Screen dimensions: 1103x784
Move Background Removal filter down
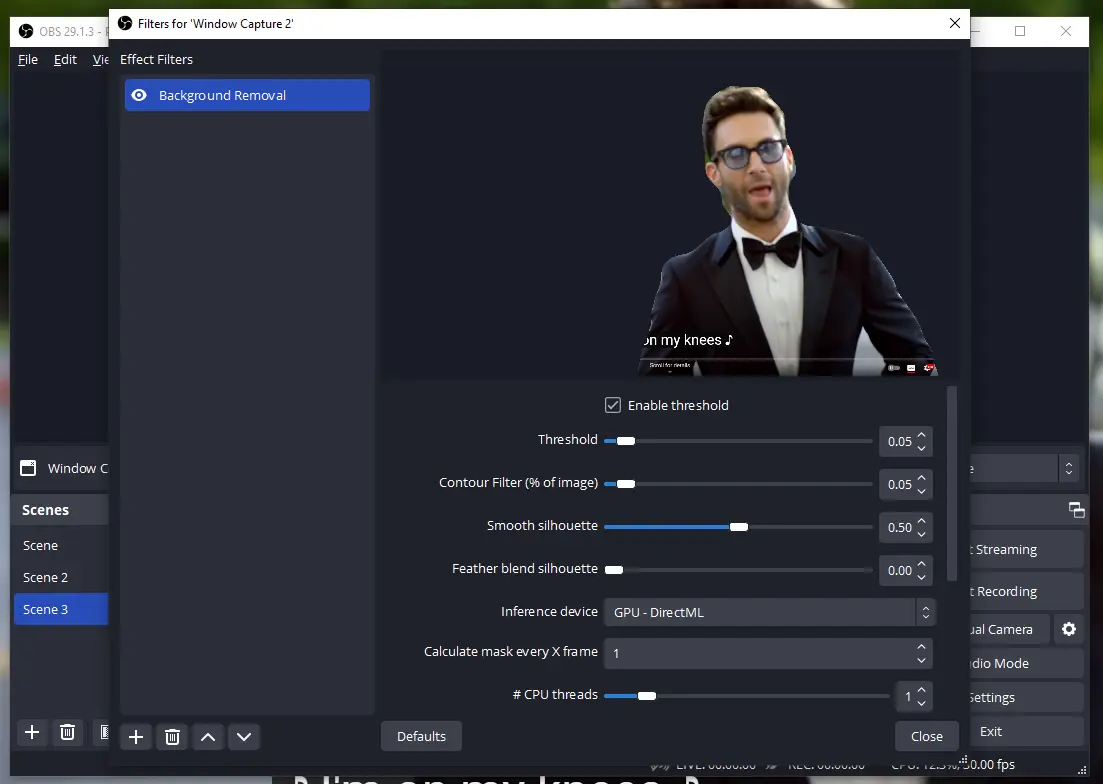pos(244,737)
